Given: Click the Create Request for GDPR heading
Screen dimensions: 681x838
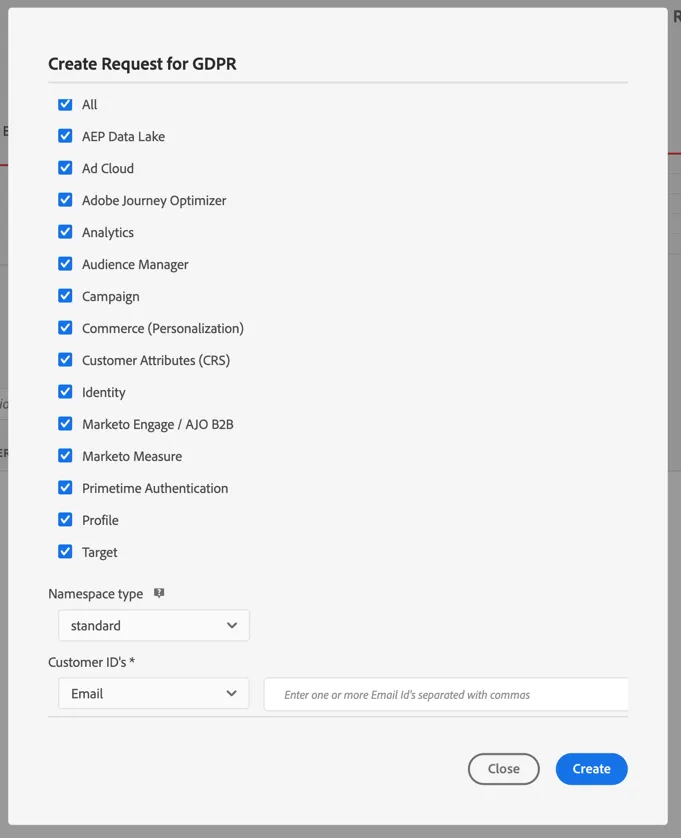Looking at the screenshot, I should click(x=142, y=64).
